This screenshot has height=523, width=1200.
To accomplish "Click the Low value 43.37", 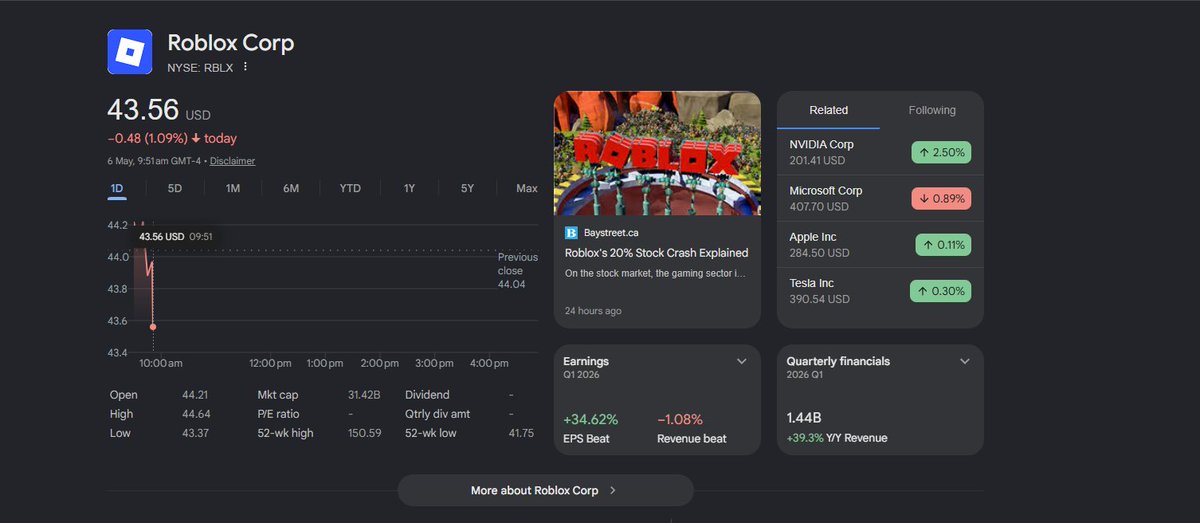I will pos(195,433).
